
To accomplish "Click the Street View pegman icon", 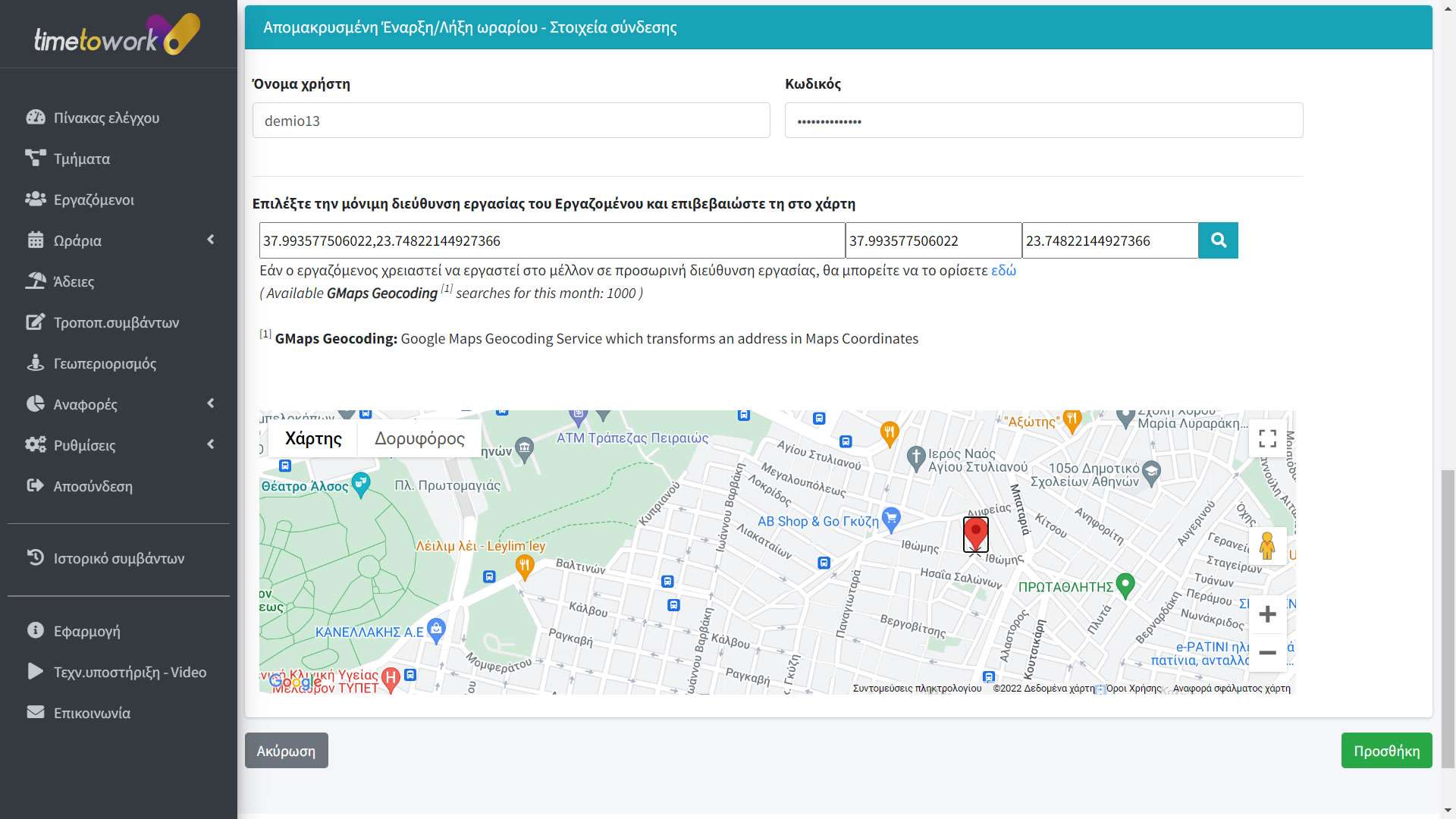I will 1267,546.
